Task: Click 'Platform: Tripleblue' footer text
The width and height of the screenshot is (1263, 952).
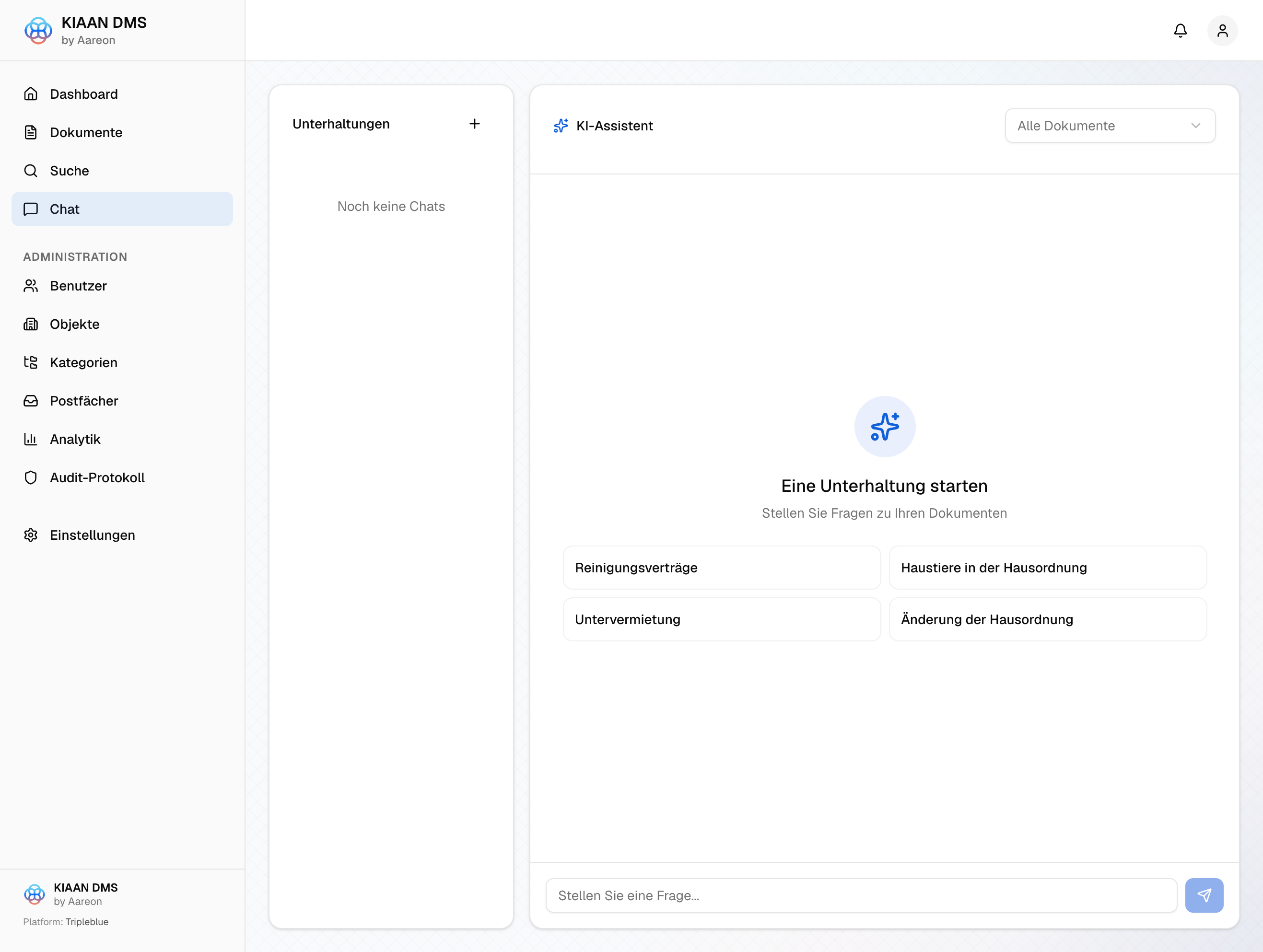Action: (x=66, y=922)
